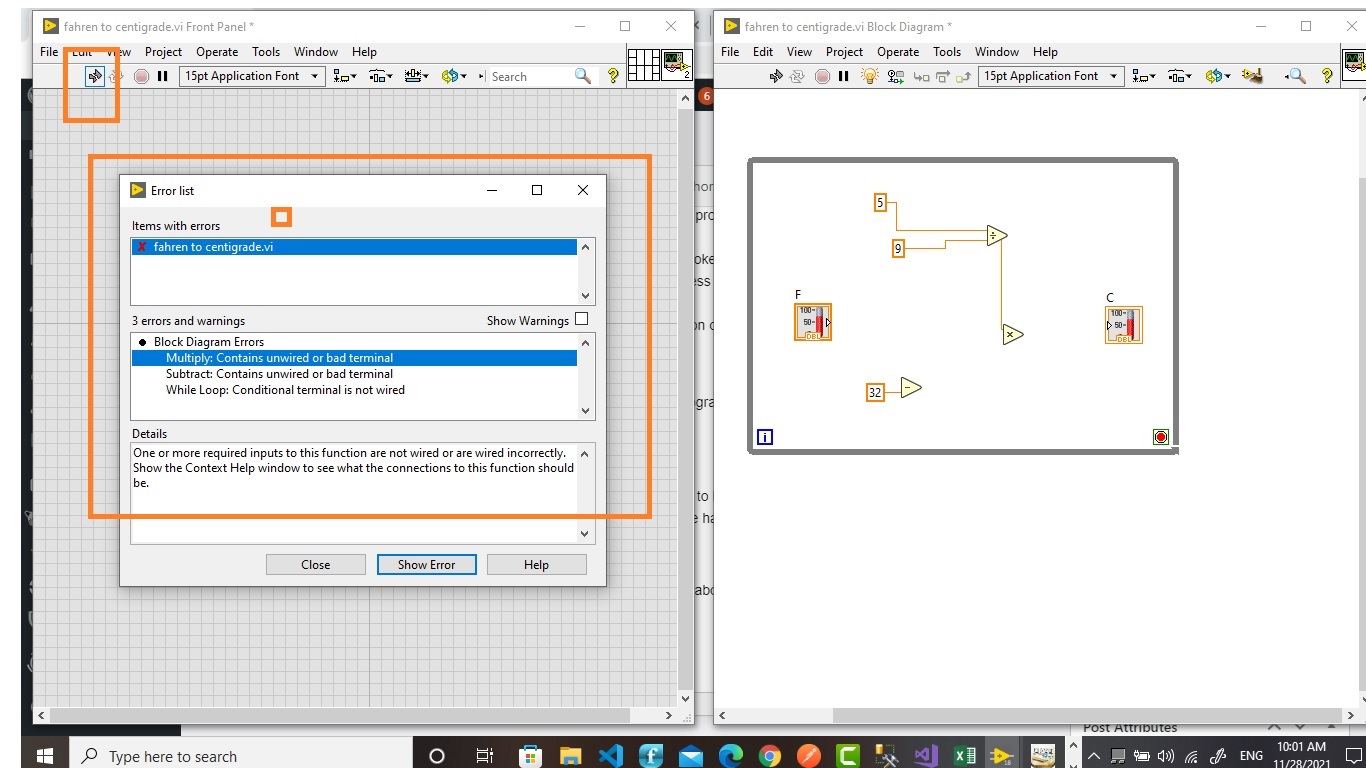Image resolution: width=1366 pixels, height=768 pixels.
Task: Click the Clean Up Diagram icon
Action: 1253,76
